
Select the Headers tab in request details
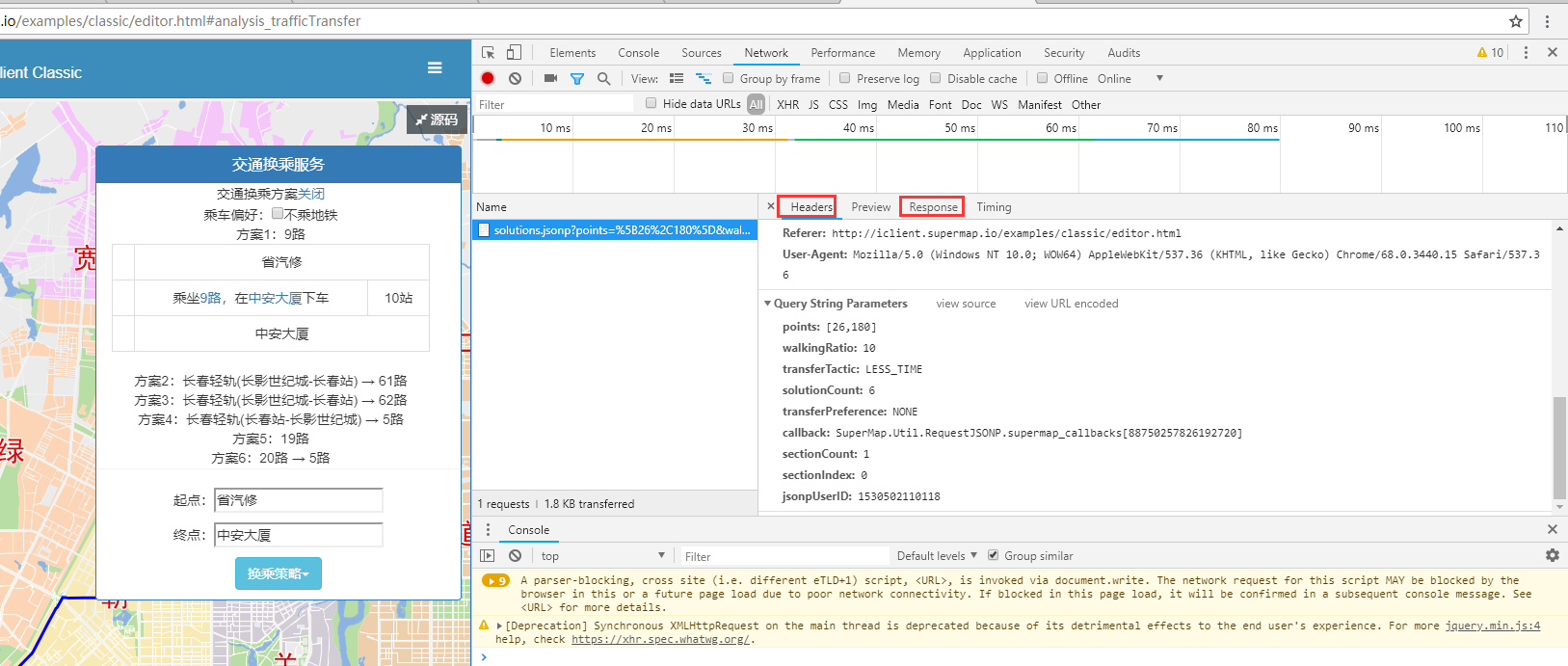coord(811,207)
